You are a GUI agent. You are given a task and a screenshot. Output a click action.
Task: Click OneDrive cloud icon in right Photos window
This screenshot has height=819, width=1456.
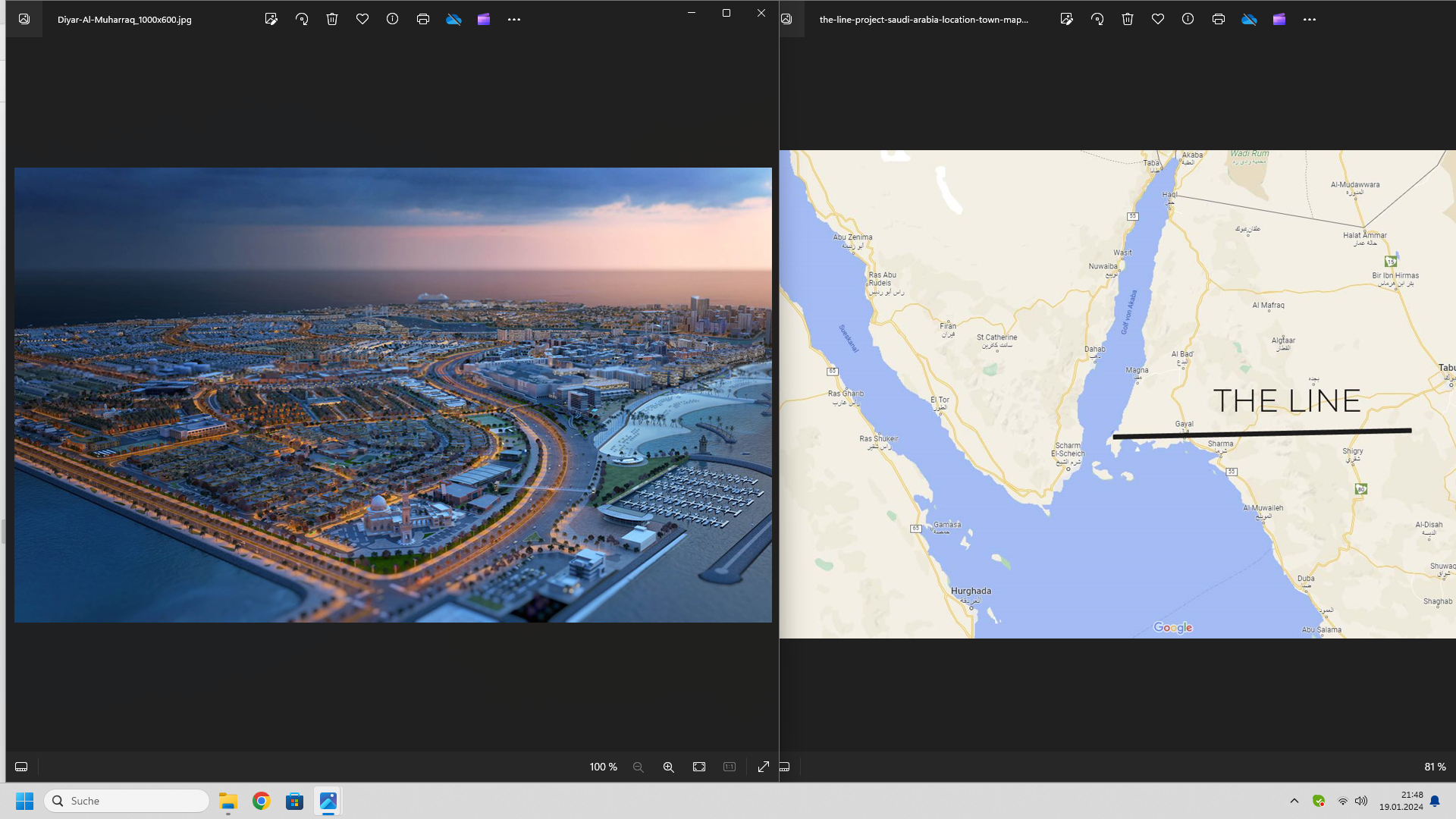click(1249, 20)
